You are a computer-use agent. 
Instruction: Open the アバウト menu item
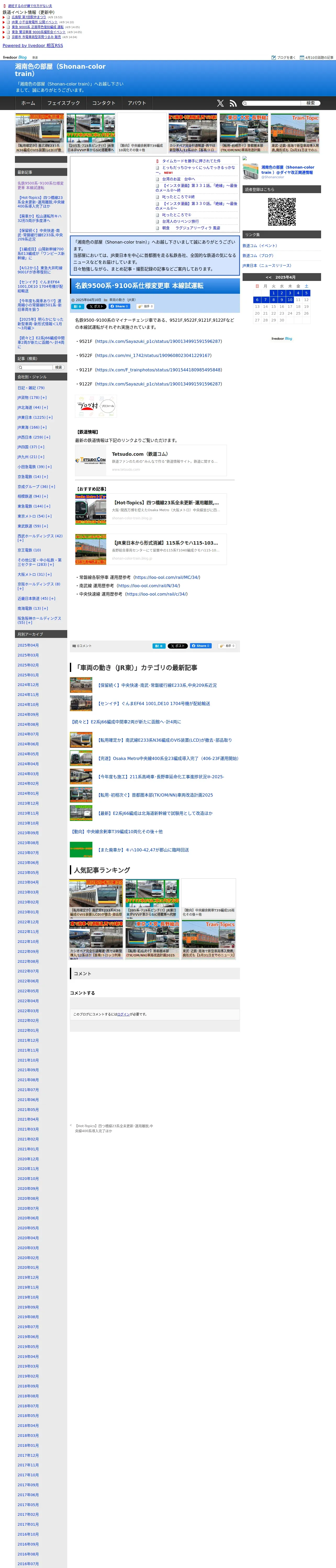137,103
